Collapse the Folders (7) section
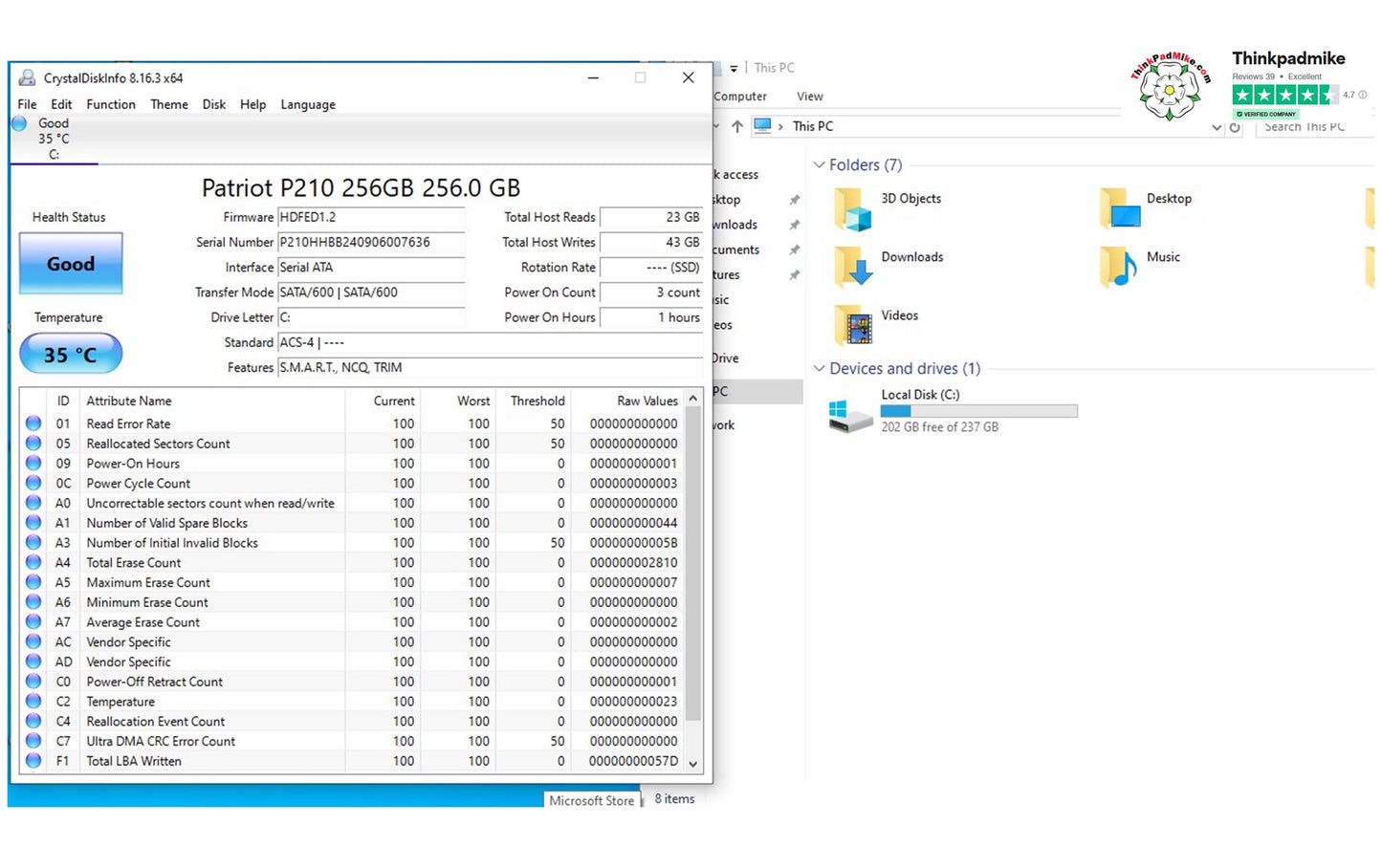 [x=819, y=164]
